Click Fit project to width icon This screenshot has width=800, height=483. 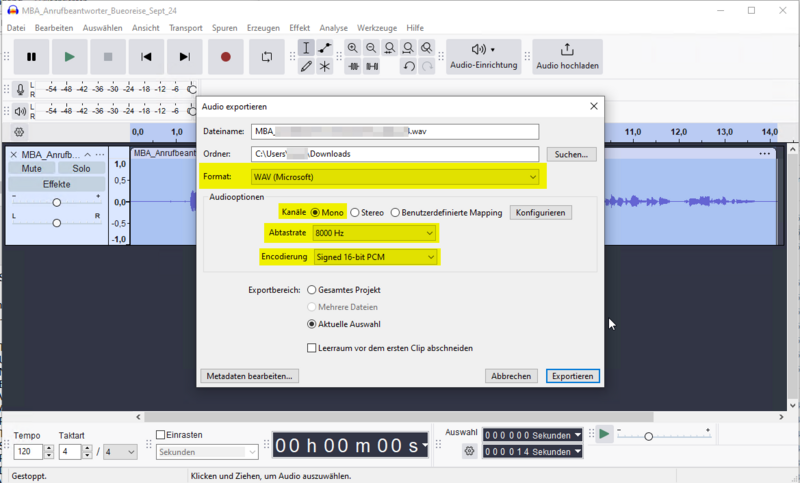tap(408, 48)
